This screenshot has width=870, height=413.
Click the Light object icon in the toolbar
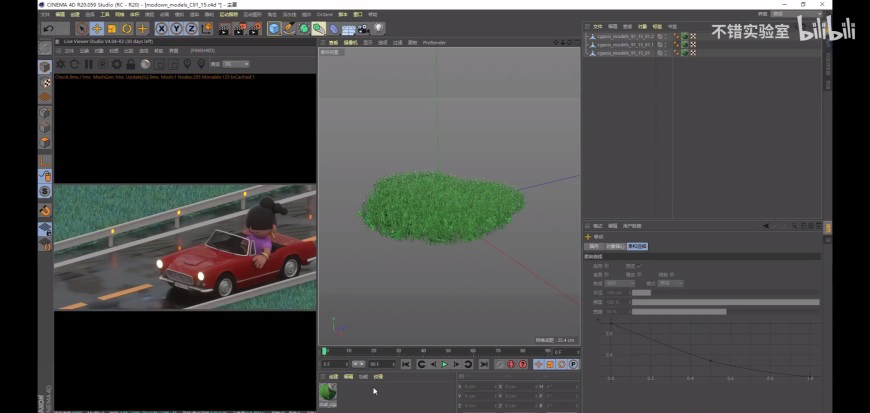click(x=379, y=28)
